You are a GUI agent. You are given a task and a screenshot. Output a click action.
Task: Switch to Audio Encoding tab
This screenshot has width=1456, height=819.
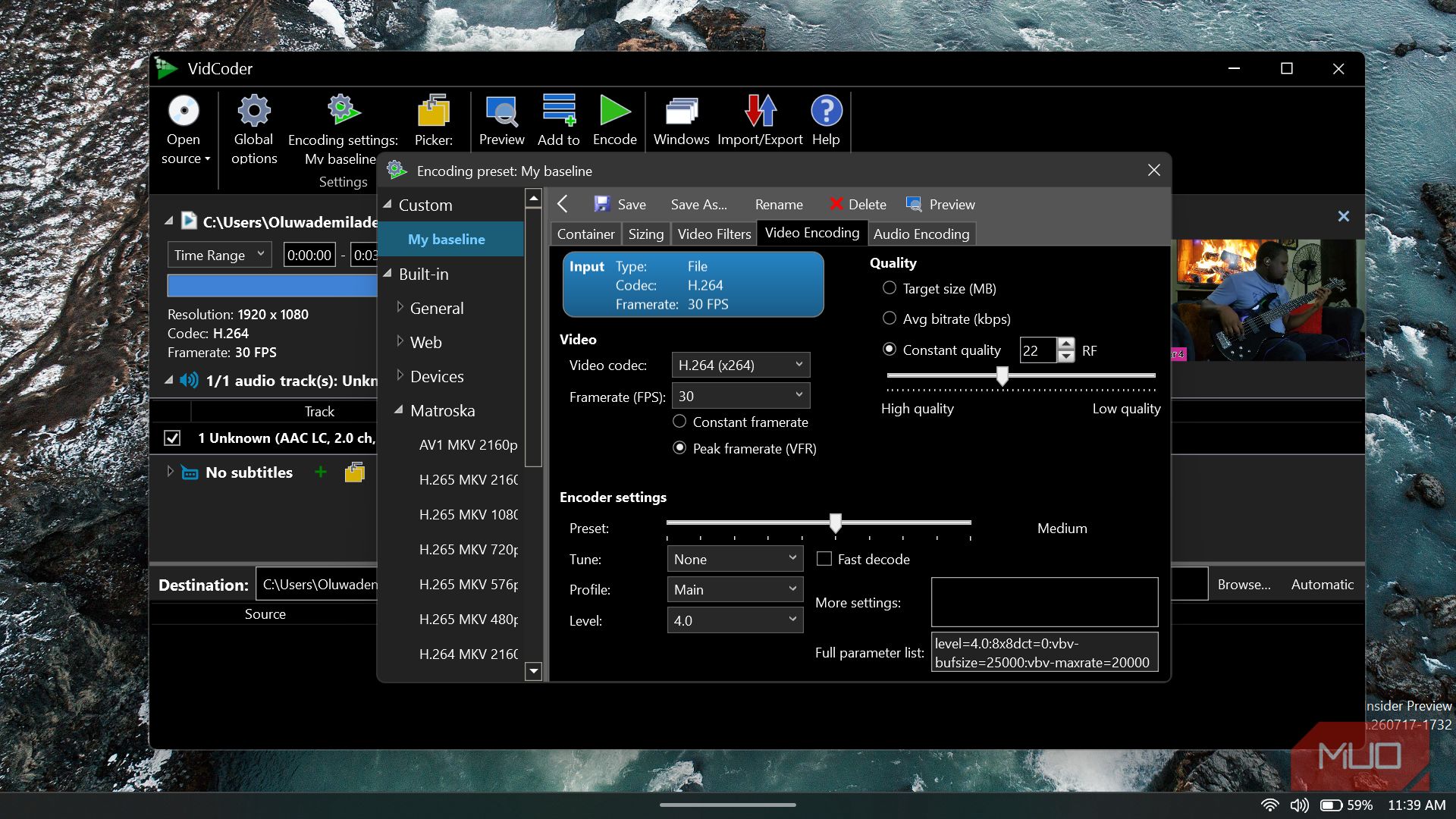pos(921,234)
